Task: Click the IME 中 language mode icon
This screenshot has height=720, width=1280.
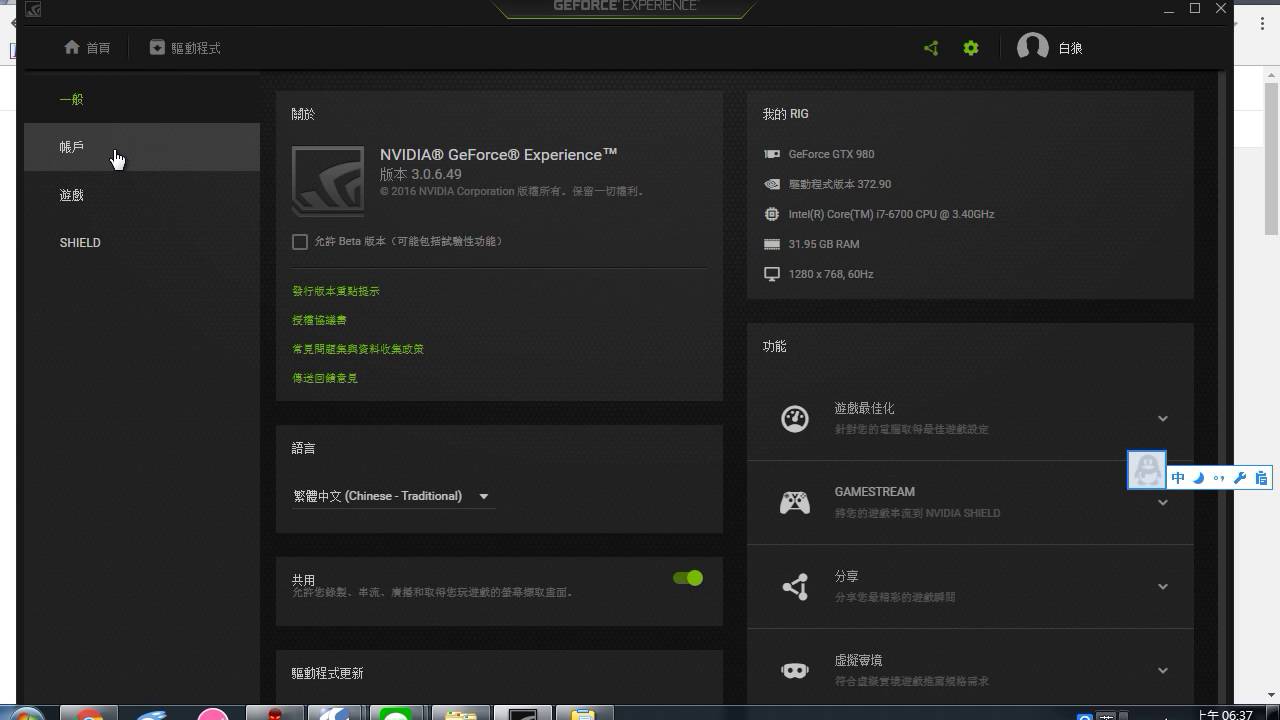Action: [x=1178, y=478]
